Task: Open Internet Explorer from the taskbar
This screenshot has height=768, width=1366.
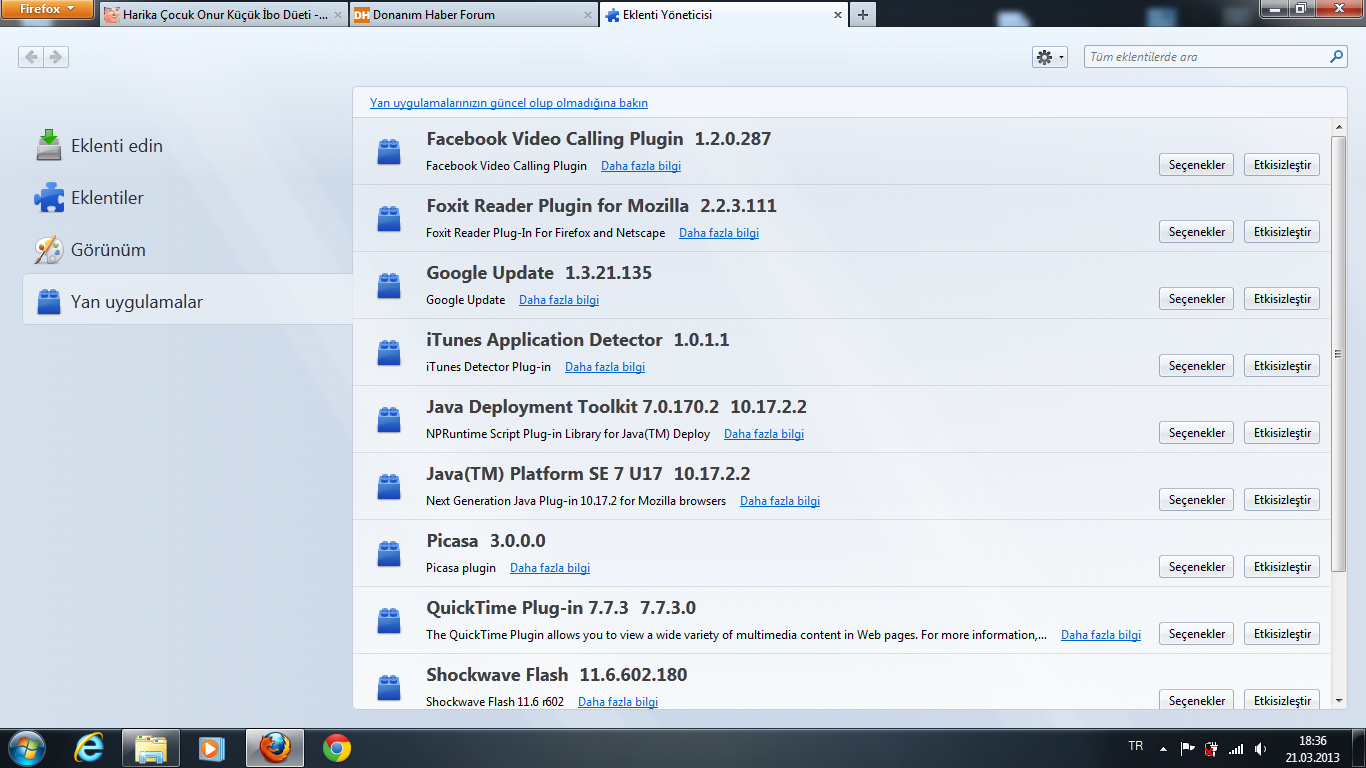Action: tap(89, 748)
